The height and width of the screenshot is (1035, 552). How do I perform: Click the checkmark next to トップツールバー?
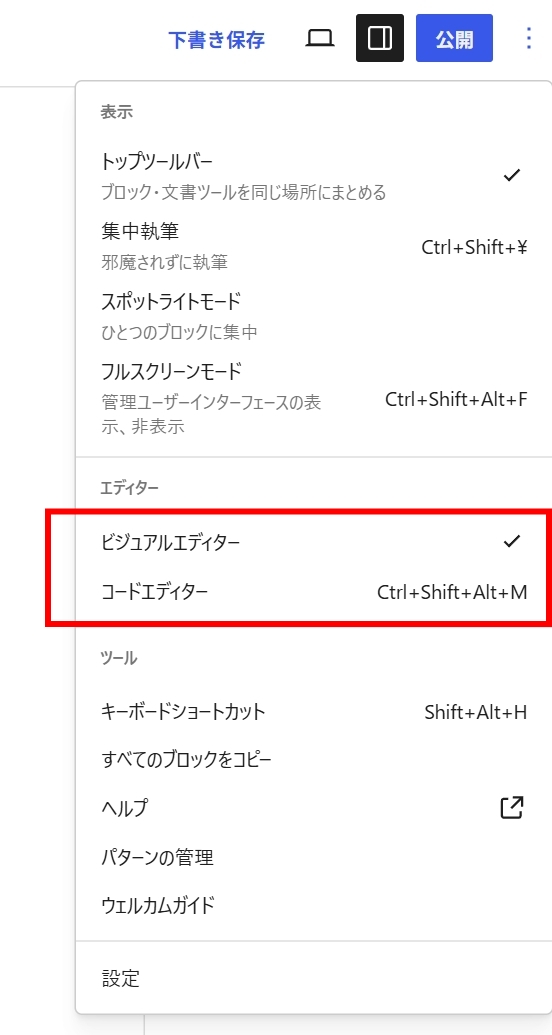click(x=512, y=175)
